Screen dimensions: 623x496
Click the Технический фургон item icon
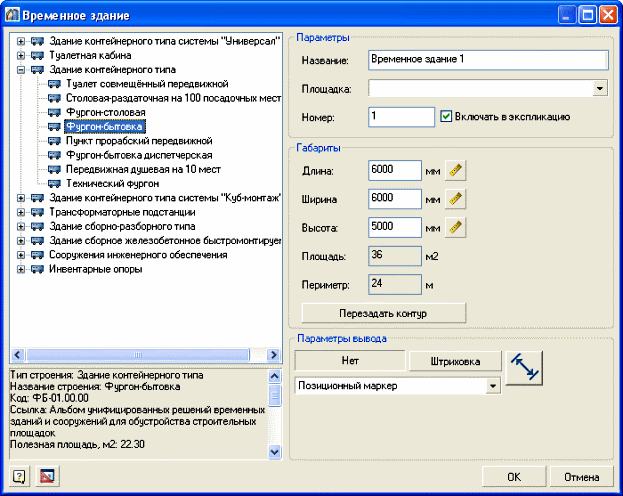pyautogui.click(x=55, y=184)
